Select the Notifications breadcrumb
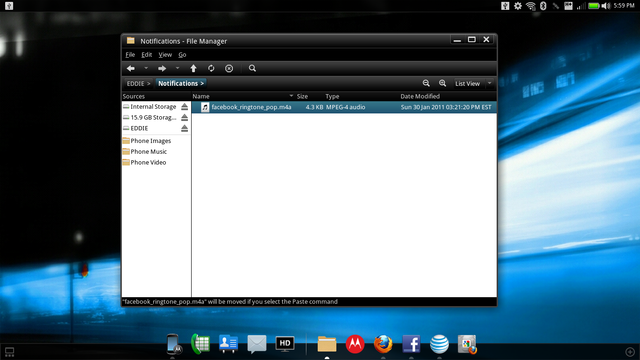Screen dimensions: 640x360 coord(180,83)
